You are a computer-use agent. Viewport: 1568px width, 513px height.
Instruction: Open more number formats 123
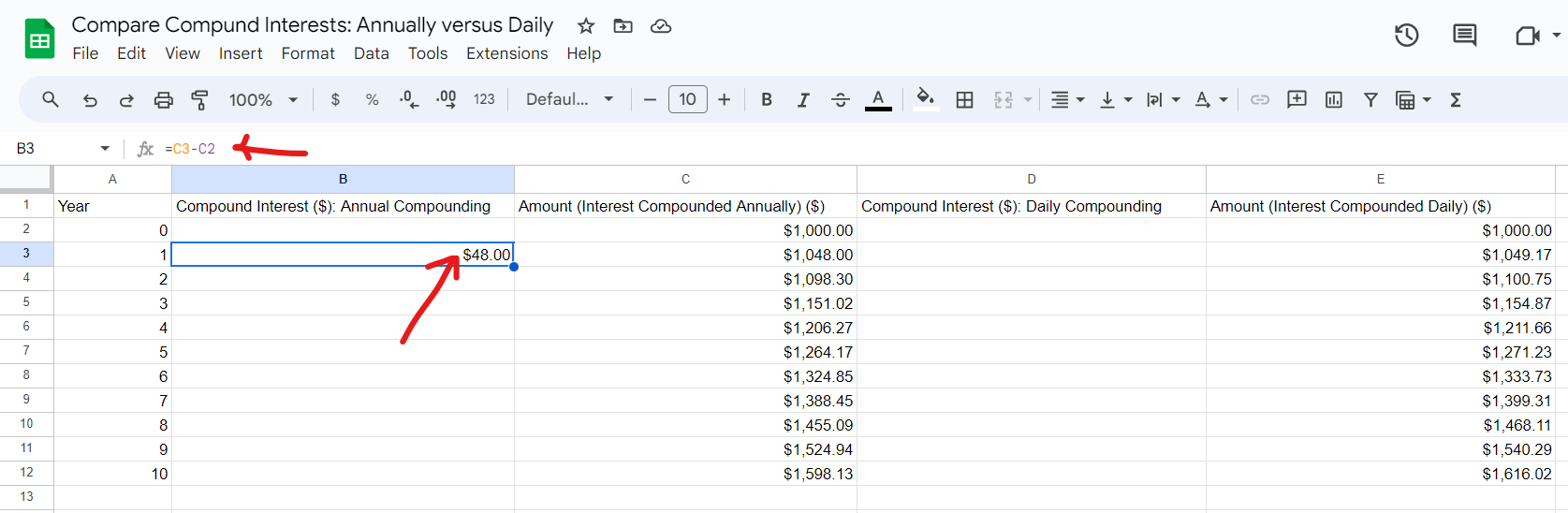point(484,99)
